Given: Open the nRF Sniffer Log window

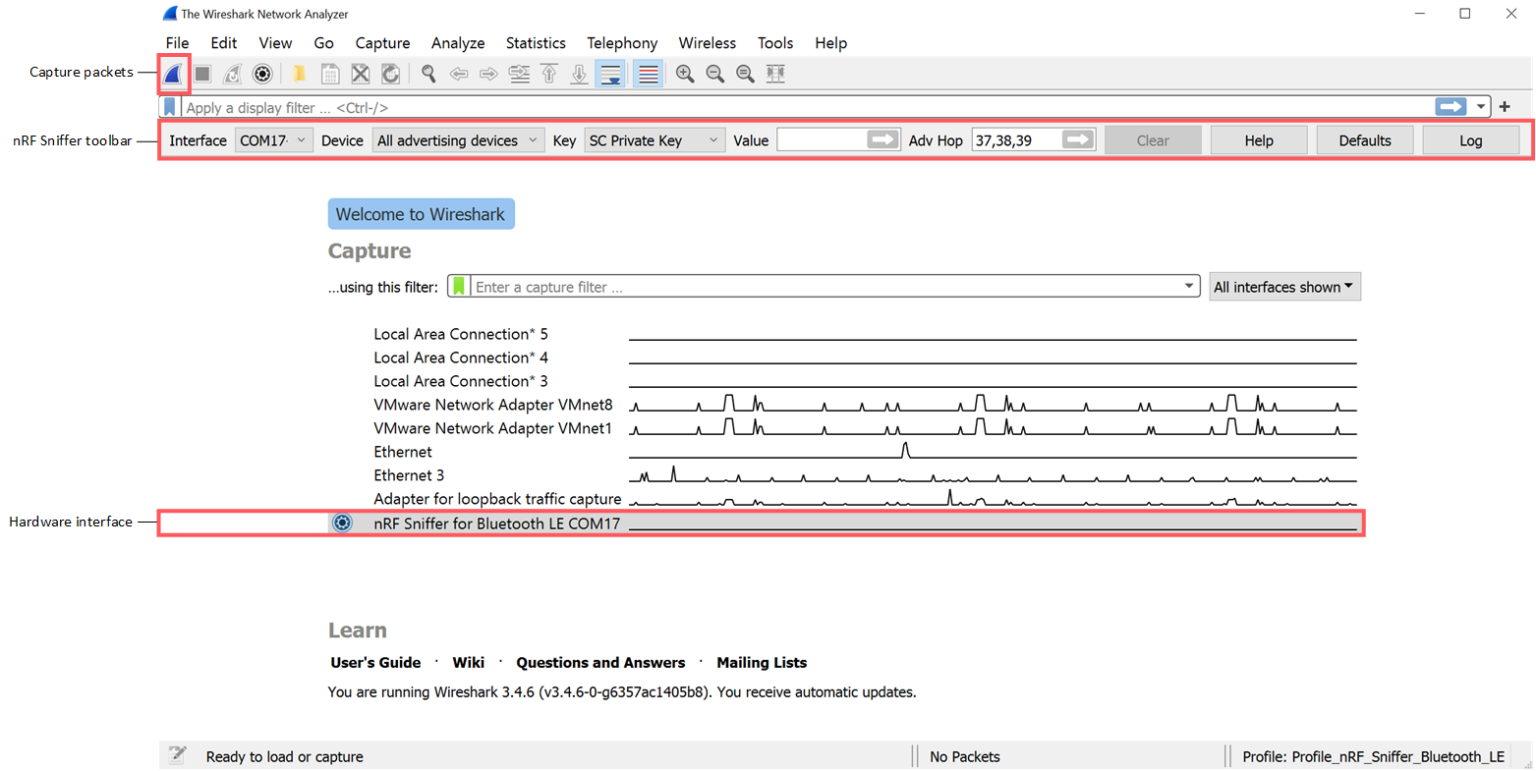Looking at the screenshot, I should click(1469, 140).
